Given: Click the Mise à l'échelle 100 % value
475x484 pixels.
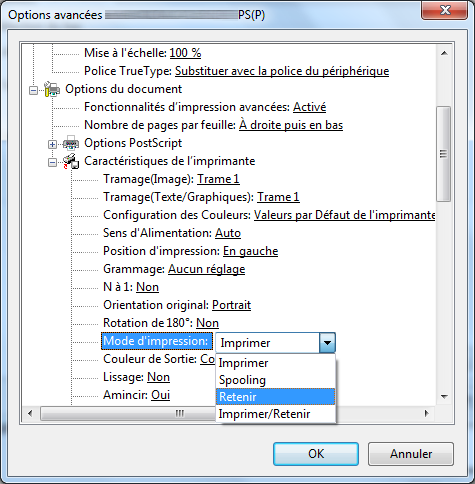Looking at the screenshot, I should coord(185,53).
